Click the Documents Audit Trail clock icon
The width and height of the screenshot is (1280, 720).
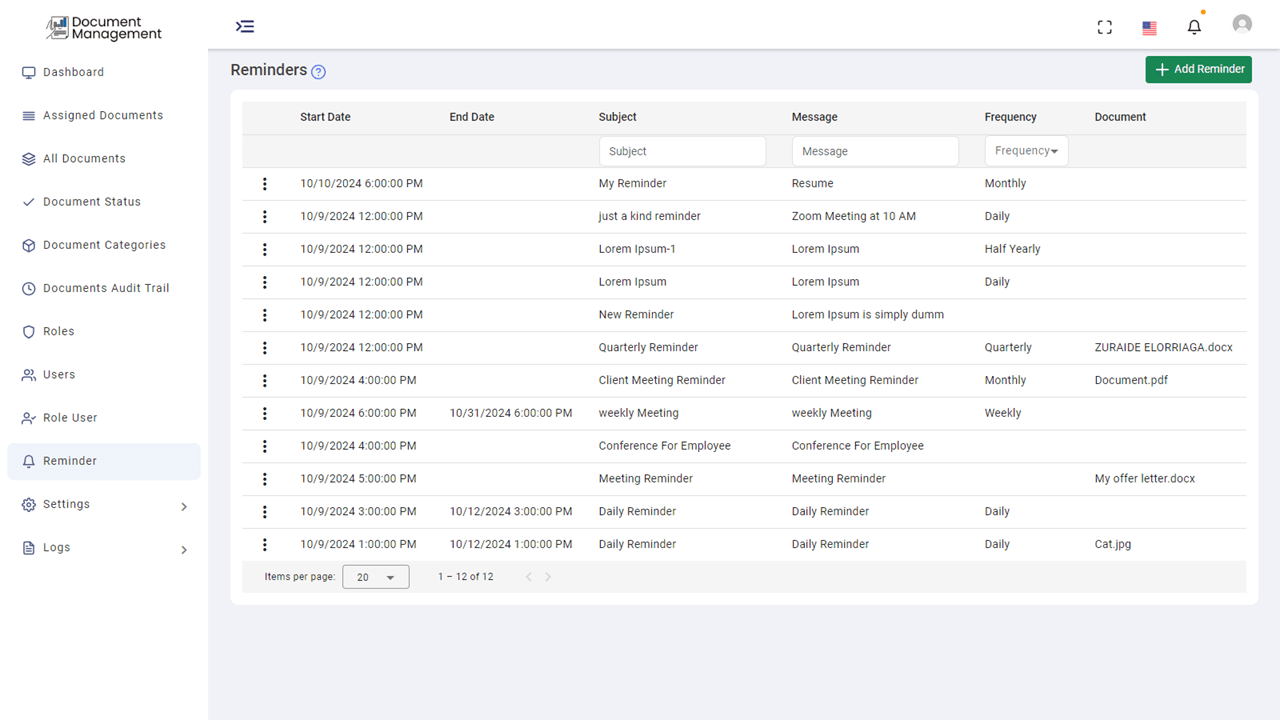coord(27,288)
